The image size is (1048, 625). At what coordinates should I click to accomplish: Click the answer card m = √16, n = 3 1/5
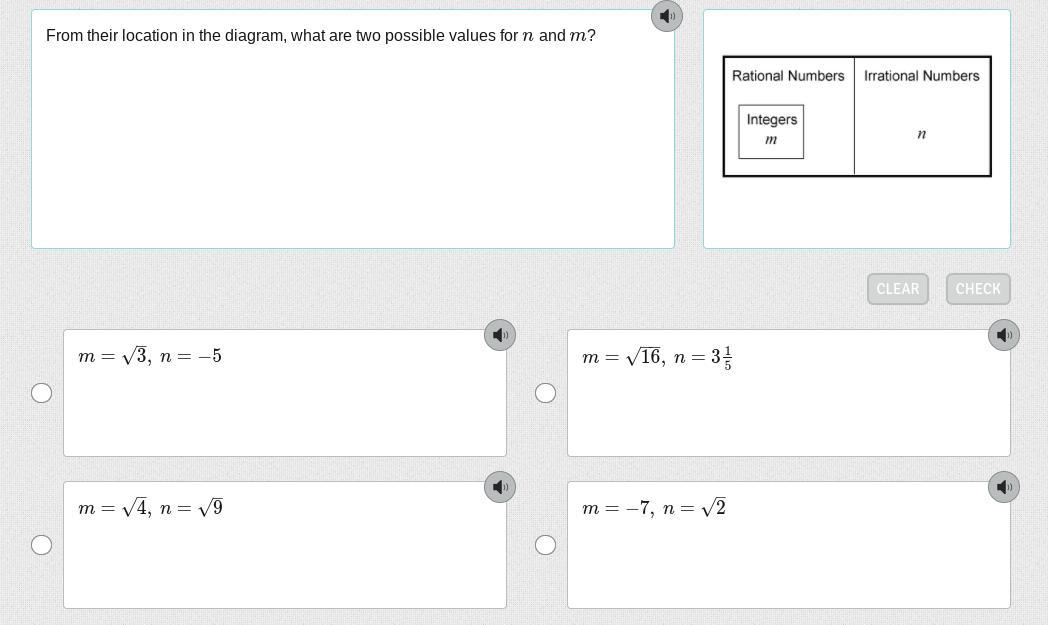(x=789, y=393)
